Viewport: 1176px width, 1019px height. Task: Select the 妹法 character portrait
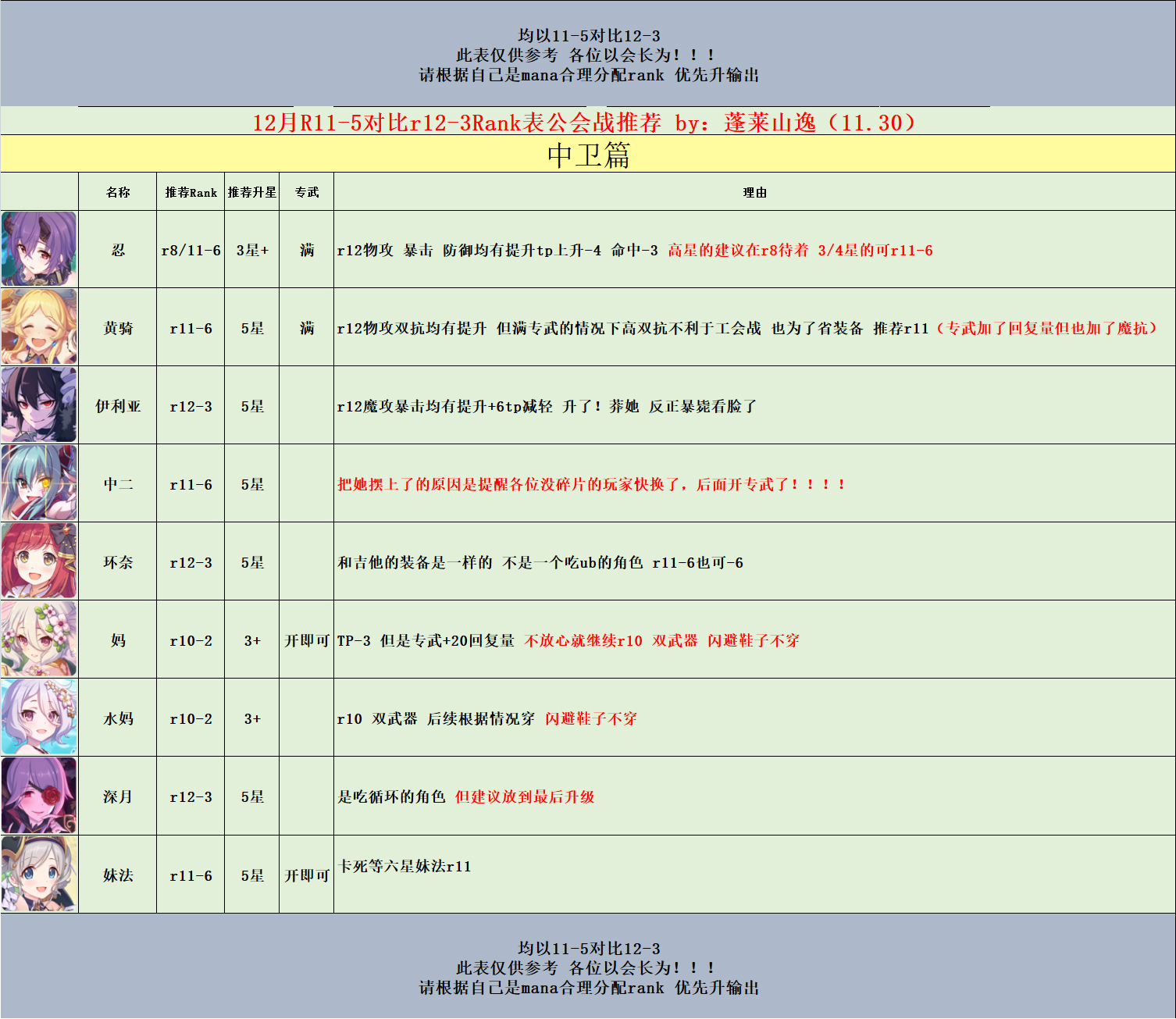39,875
